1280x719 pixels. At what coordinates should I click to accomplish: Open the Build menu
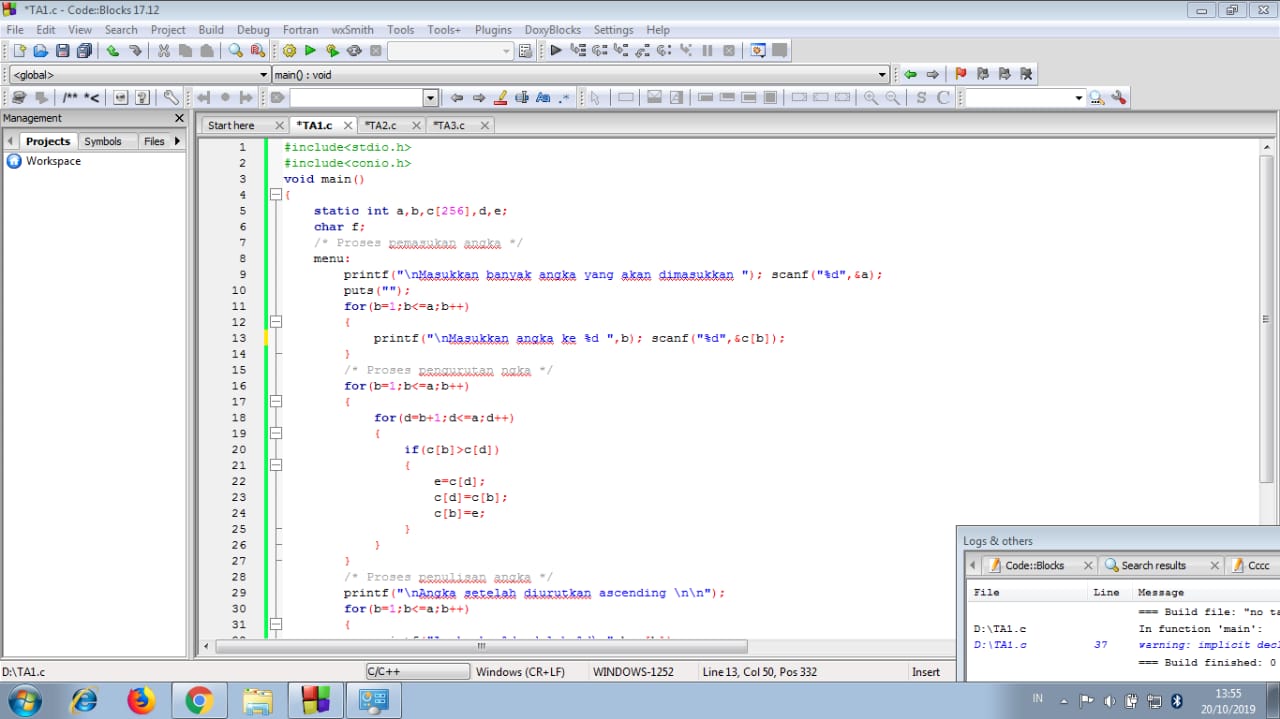[x=211, y=30]
